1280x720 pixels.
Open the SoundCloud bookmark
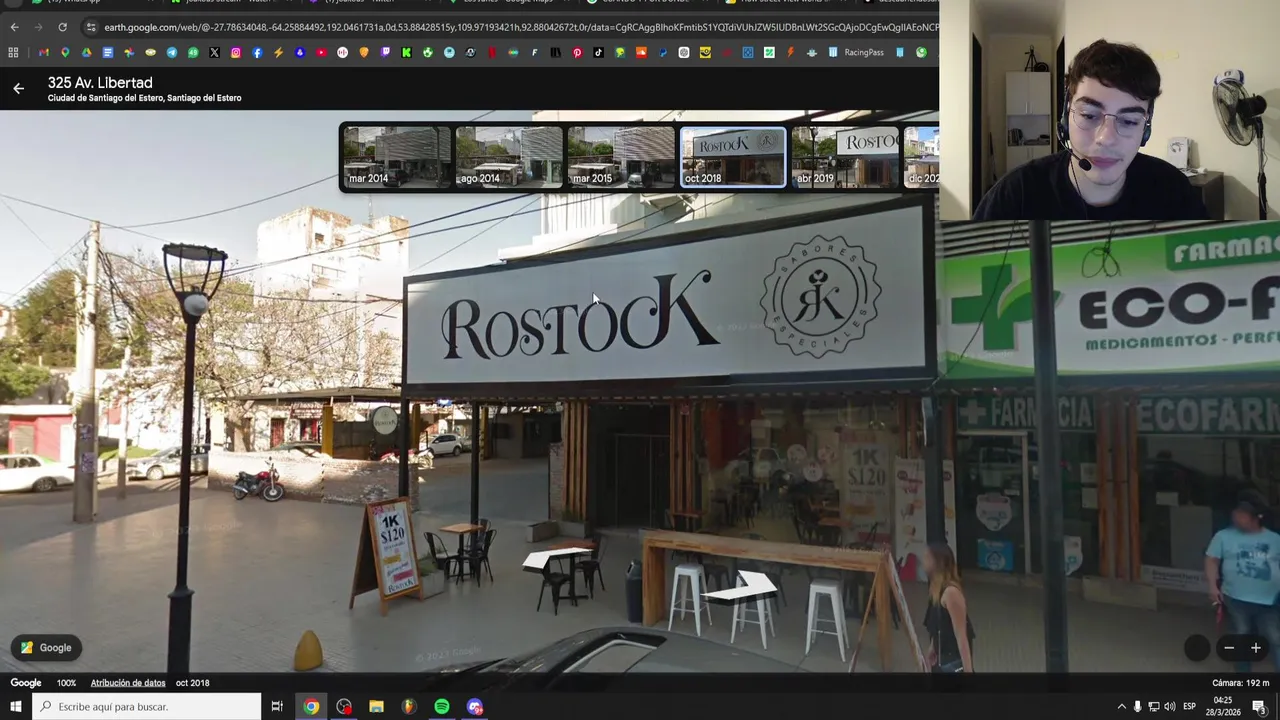pos(641,52)
